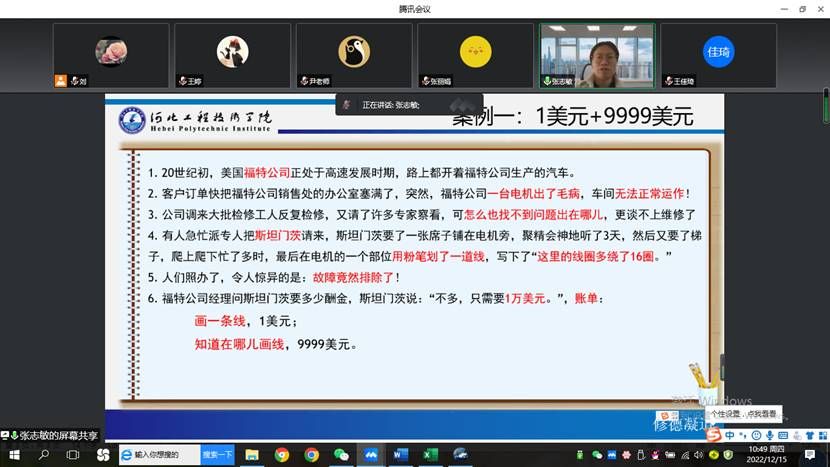The height and width of the screenshot is (467, 830).
Task: Click the '搜索一下' search button
Action: point(217,455)
